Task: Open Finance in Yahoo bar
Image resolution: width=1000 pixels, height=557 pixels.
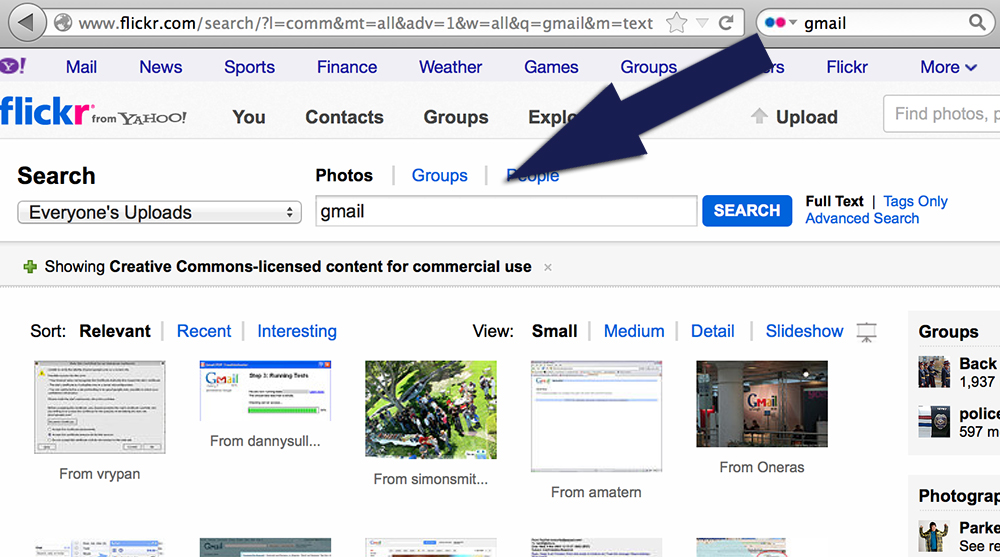Action: click(347, 67)
